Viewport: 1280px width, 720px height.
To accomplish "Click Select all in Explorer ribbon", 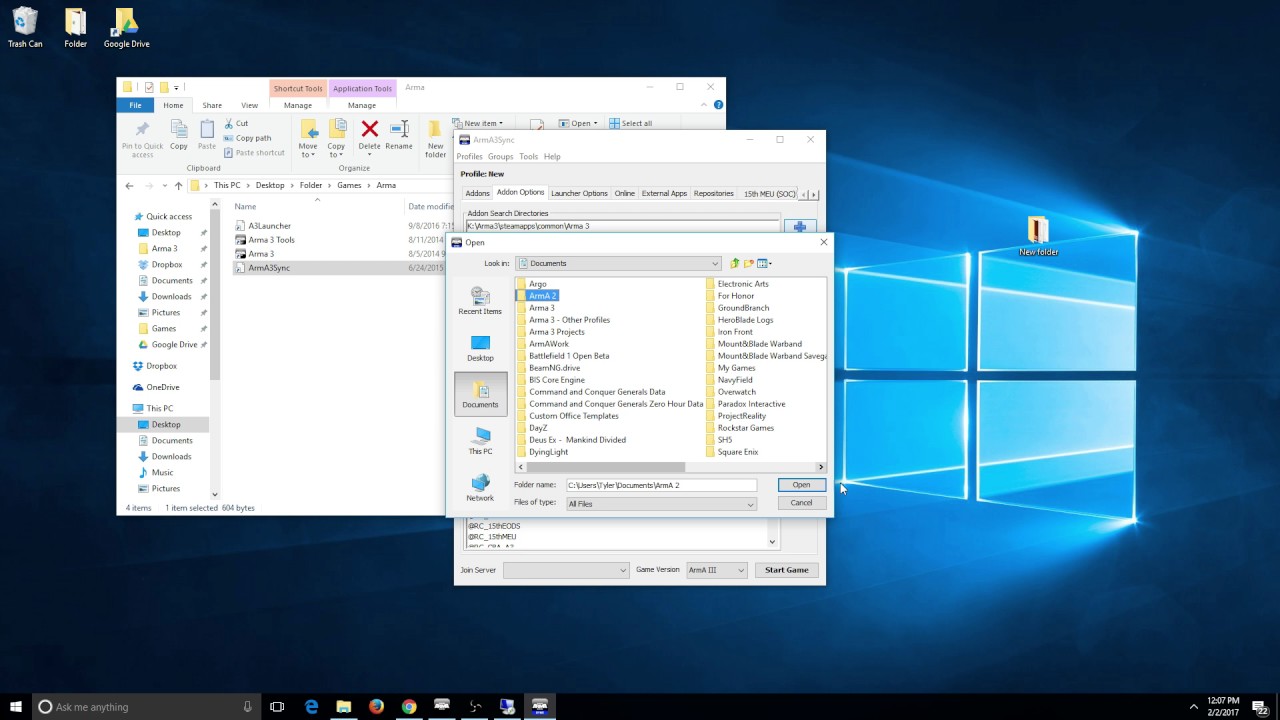I will pyautogui.click(x=630, y=123).
